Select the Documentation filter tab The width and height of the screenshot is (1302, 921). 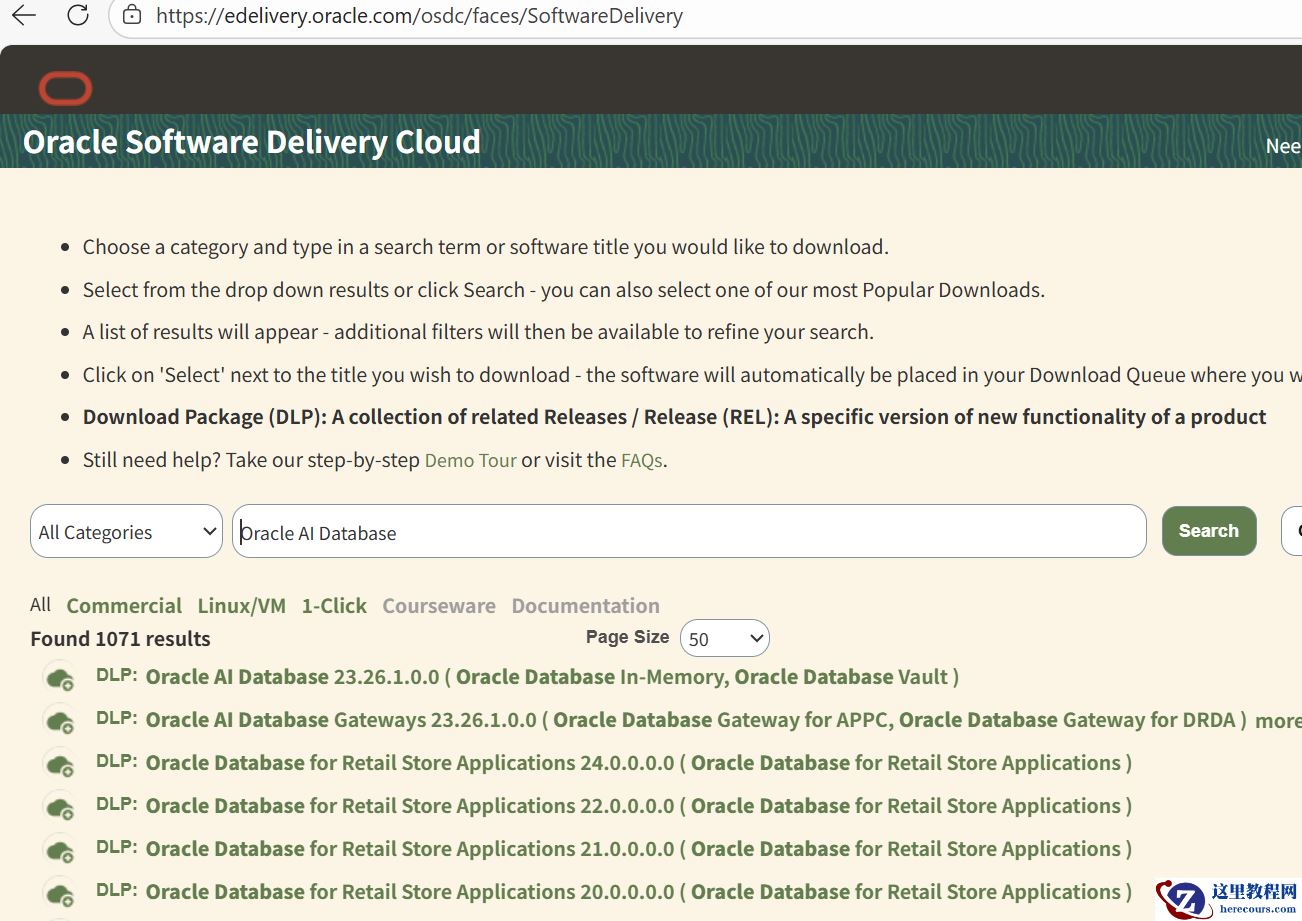click(585, 606)
